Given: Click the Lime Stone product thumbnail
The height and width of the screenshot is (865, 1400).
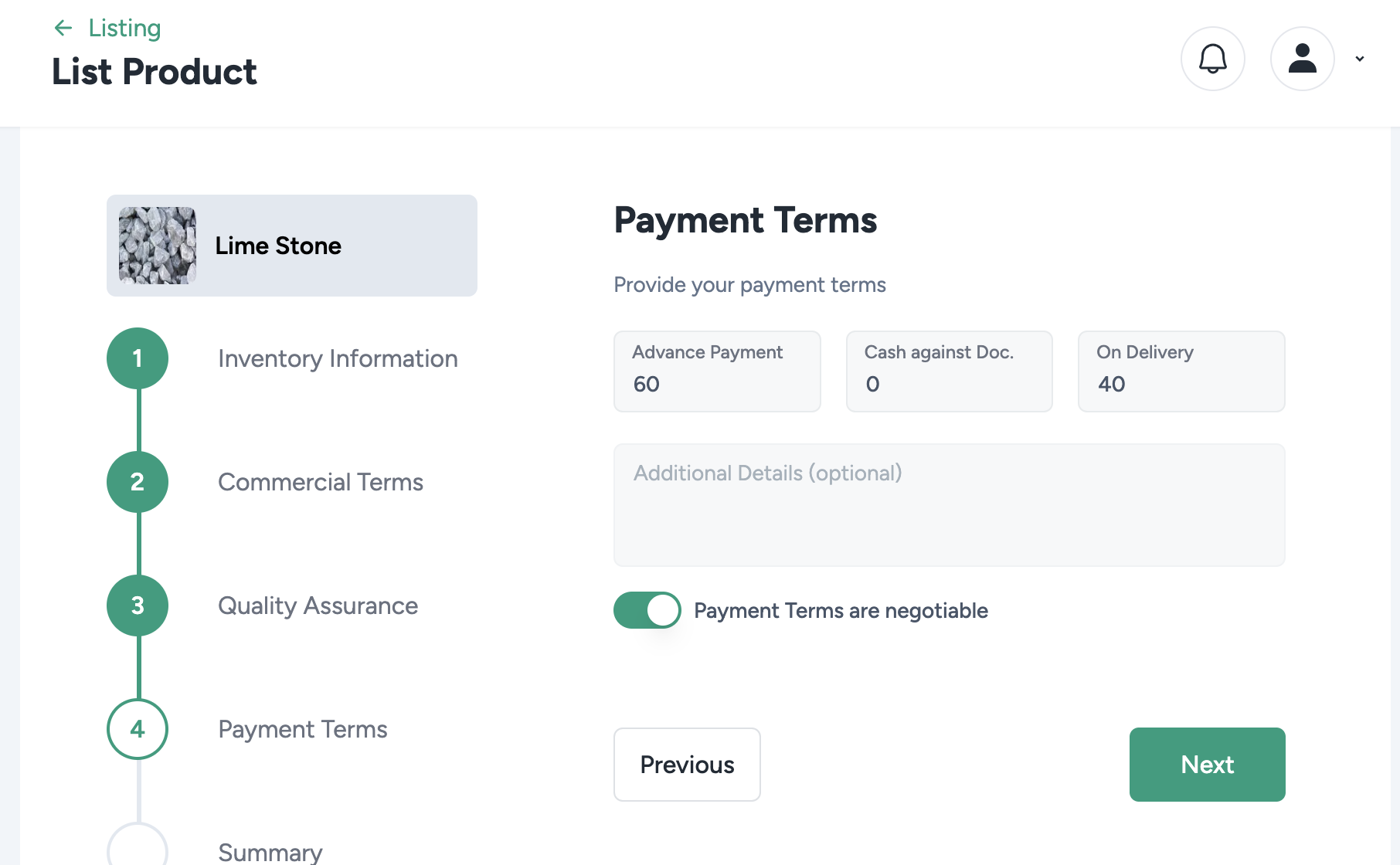Looking at the screenshot, I should click(x=158, y=246).
